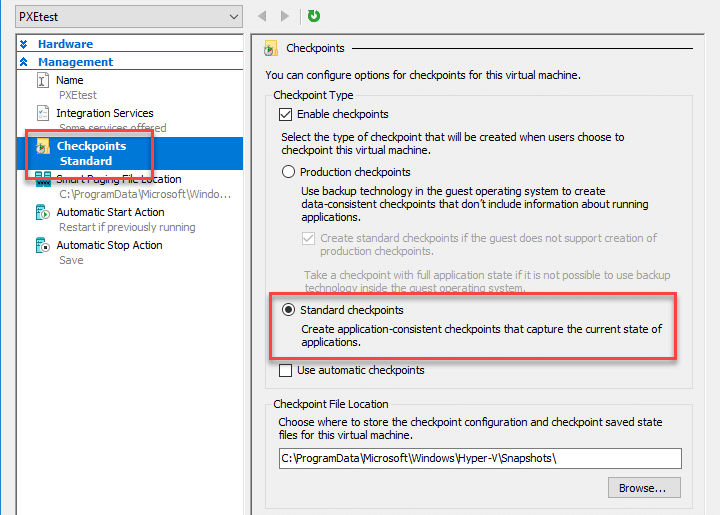This screenshot has height=515, width=720.
Task: Click the 'C:\ProgramData\Microsoft\Windo...' path text
Action: (x=145, y=195)
